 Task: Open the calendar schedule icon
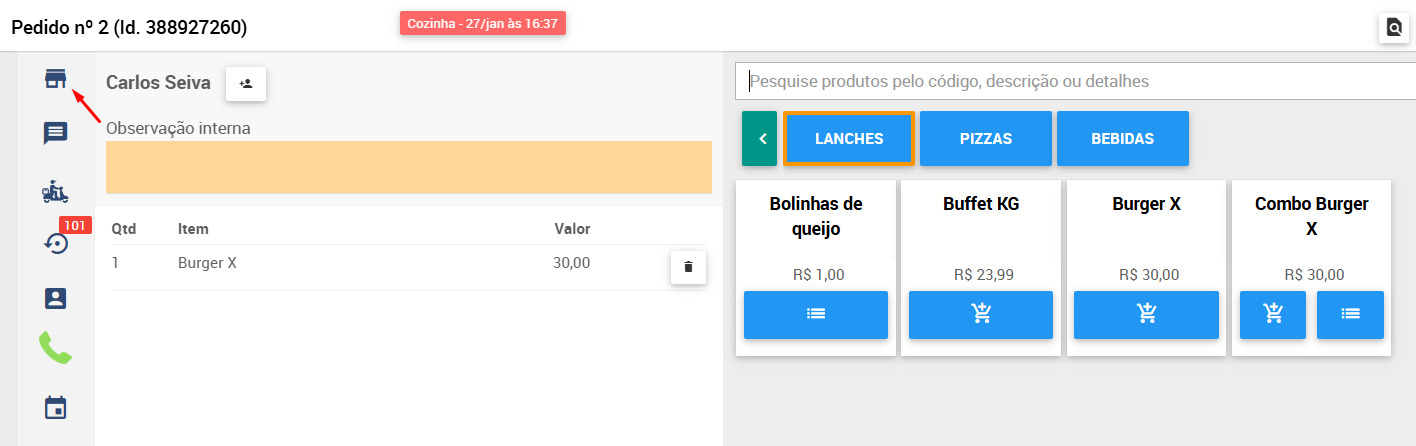tap(56, 408)
